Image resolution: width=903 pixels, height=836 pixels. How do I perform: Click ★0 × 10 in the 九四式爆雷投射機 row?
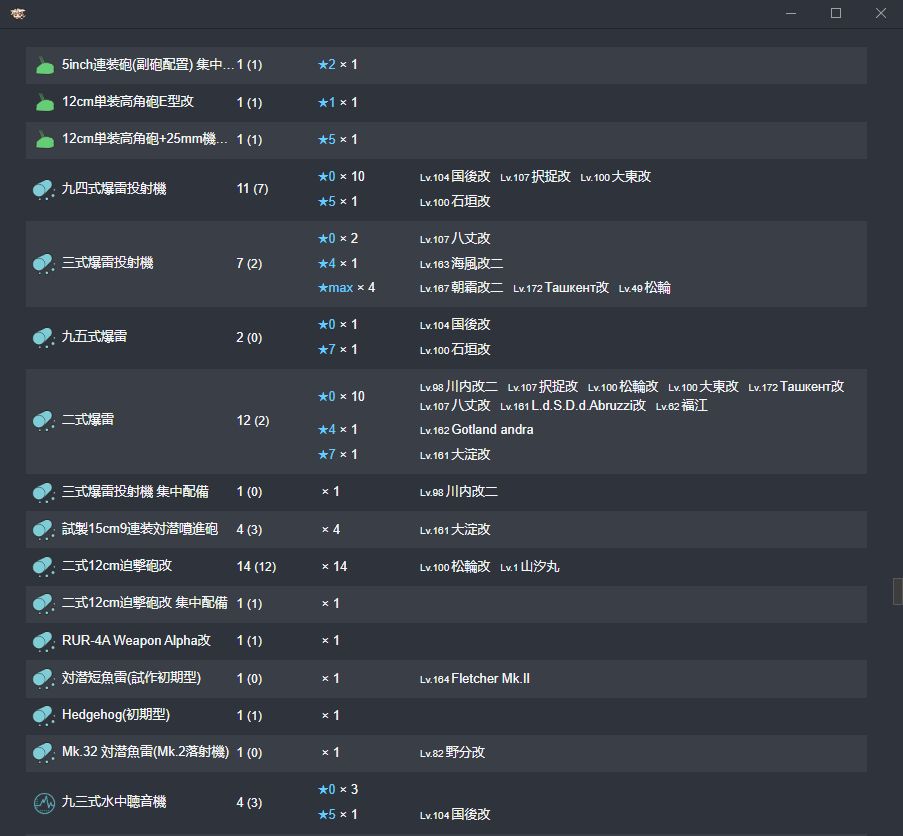(x=341, y=176)
